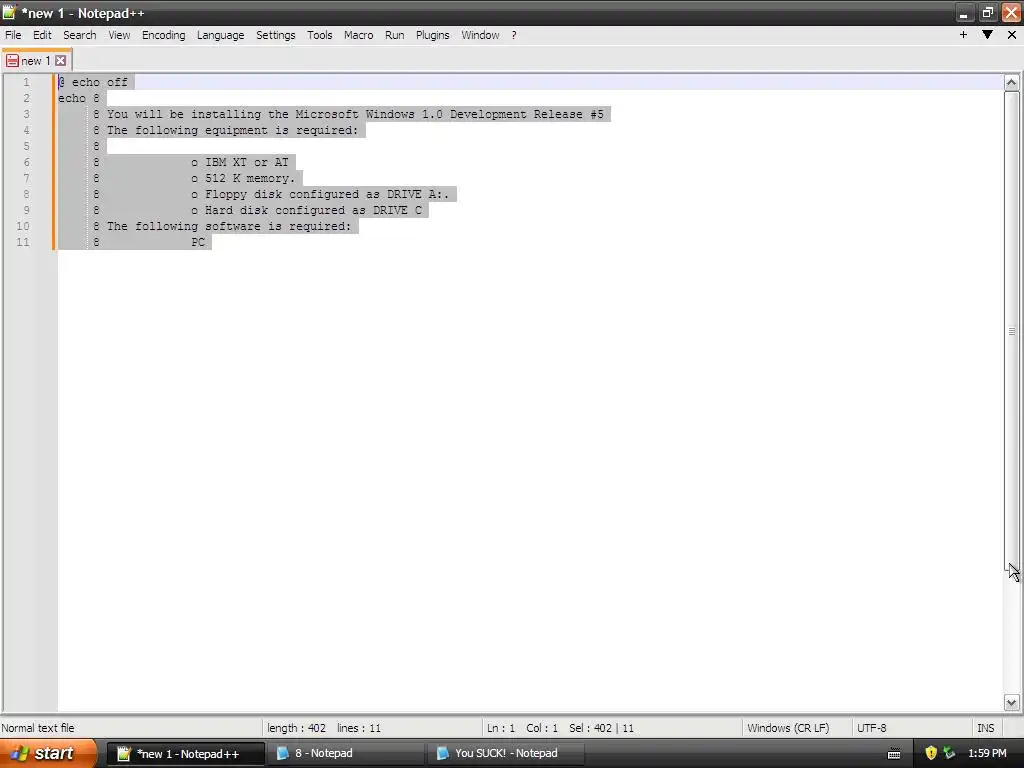1024x768 pixels.
Task: Open the question mark help menu
Action: click(514, 35)
